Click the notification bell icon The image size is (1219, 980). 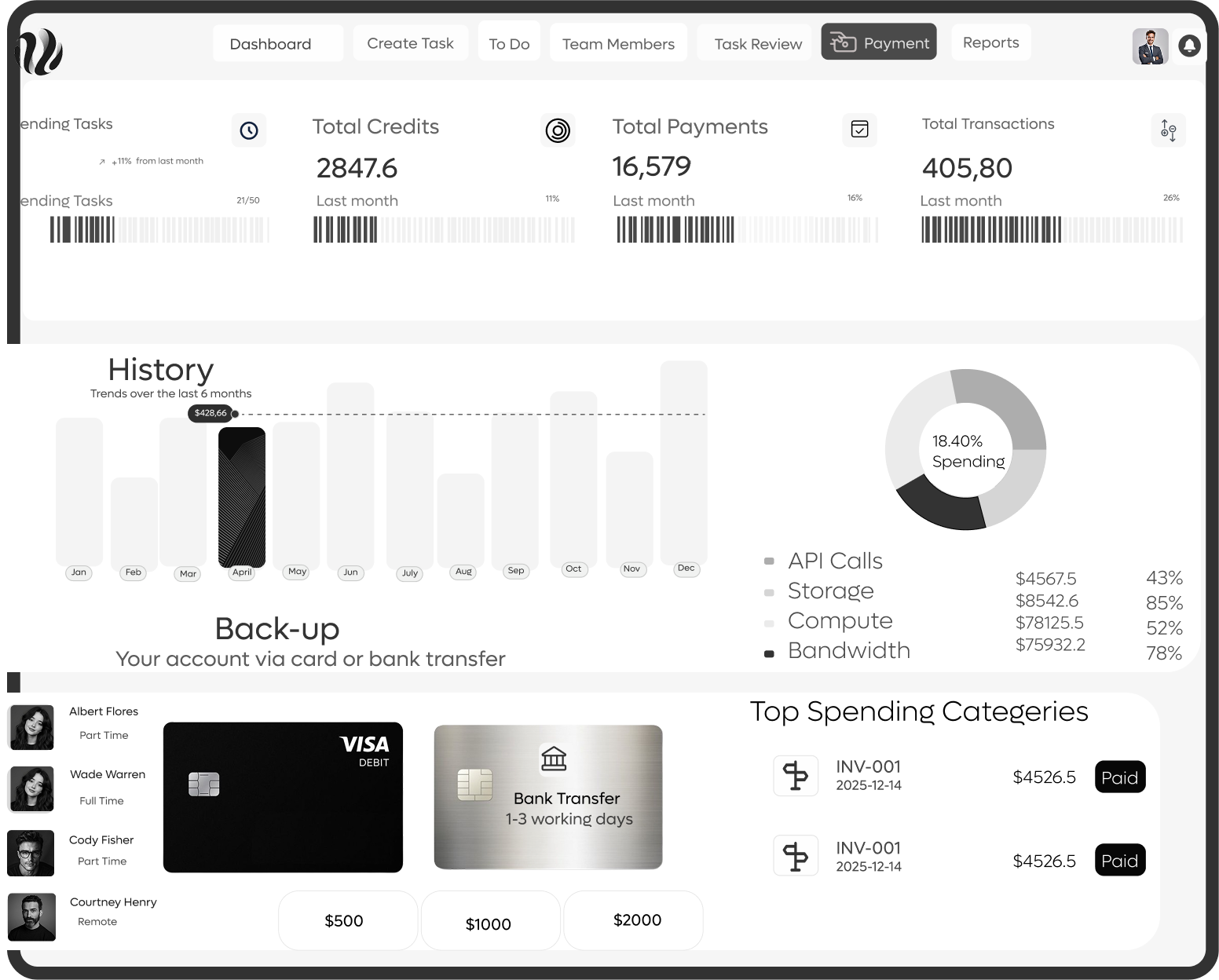1190,46
